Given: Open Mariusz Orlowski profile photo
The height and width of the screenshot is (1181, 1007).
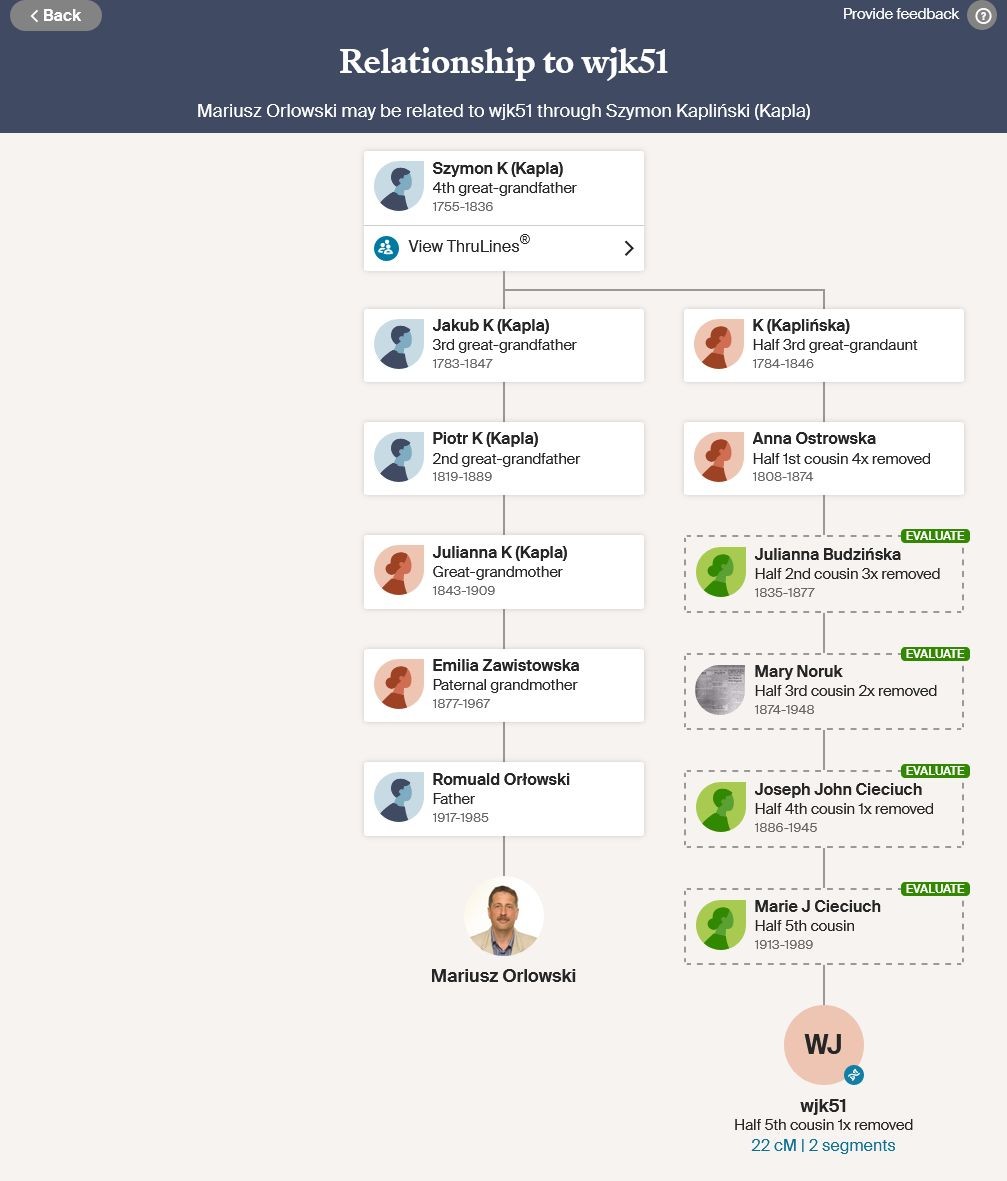Looking at the screenshot, I should click(504, 917).
